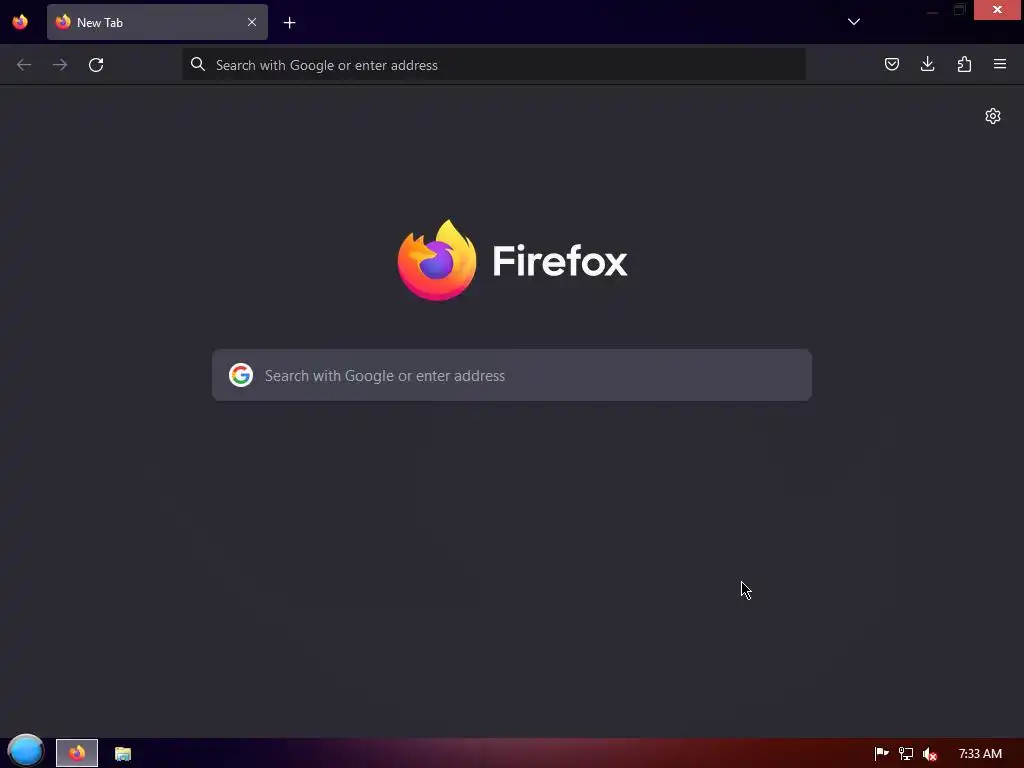This screenshot has height=768, width=1024.
Task: Switch to the New Tab tab
Action: (x=157, y=22)
